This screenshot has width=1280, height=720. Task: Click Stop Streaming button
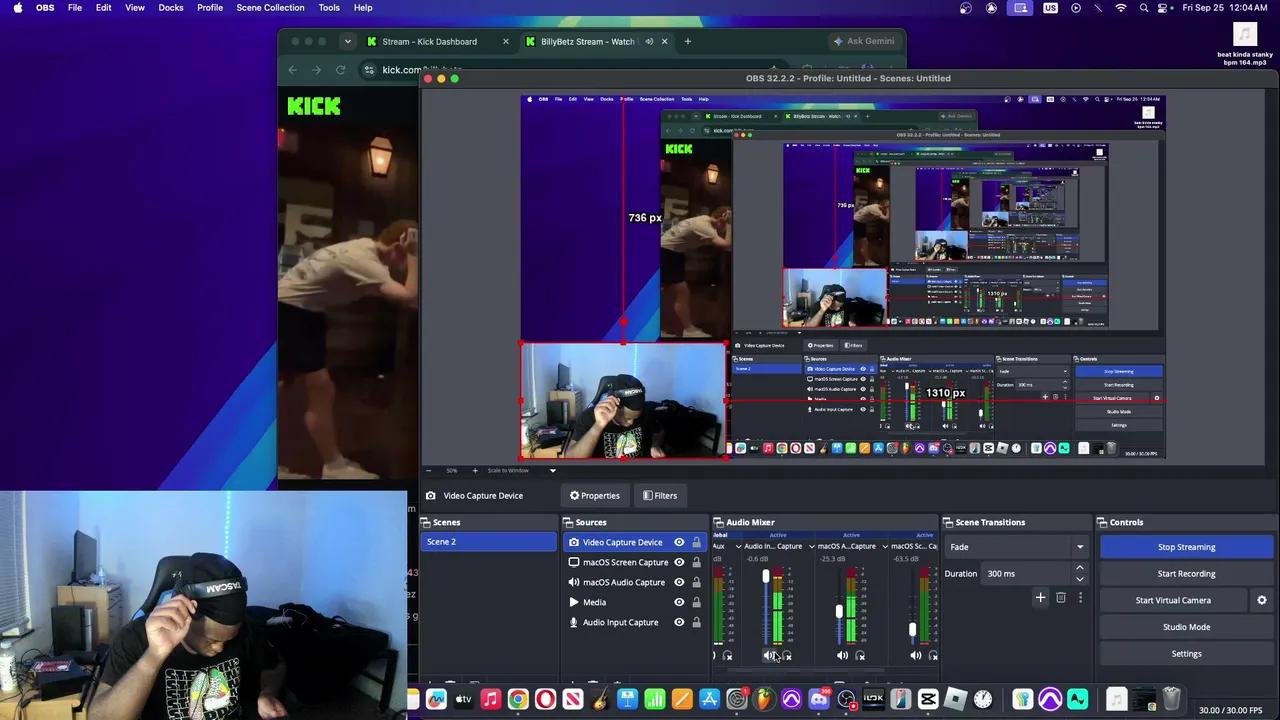coord(1186,547)
